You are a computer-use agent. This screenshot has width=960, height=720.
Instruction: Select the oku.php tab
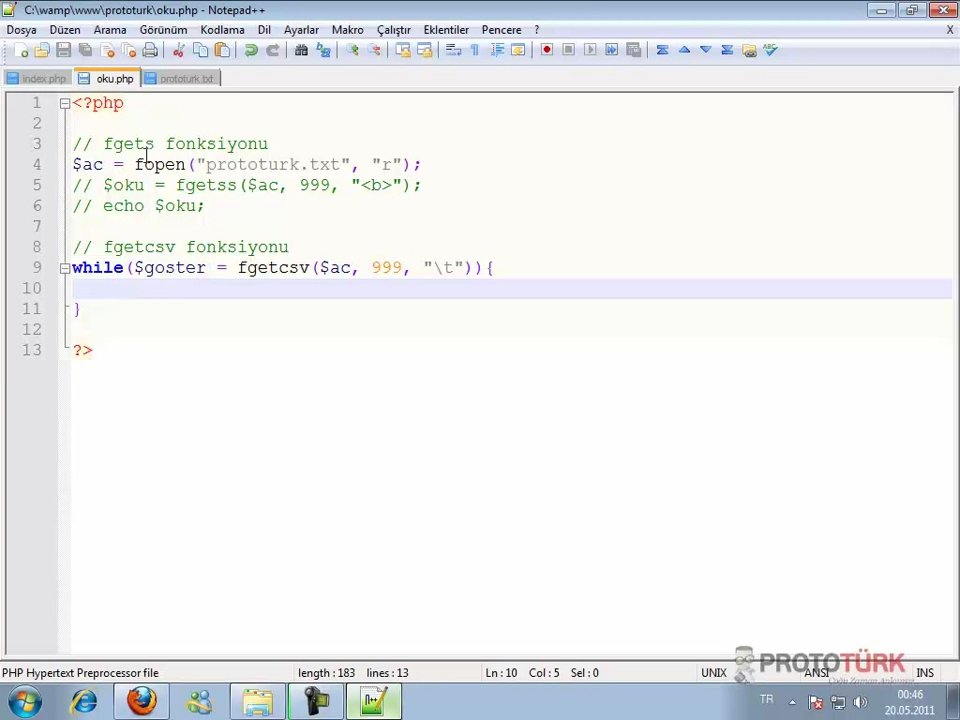pyautogui.click(x=107, y=78)
